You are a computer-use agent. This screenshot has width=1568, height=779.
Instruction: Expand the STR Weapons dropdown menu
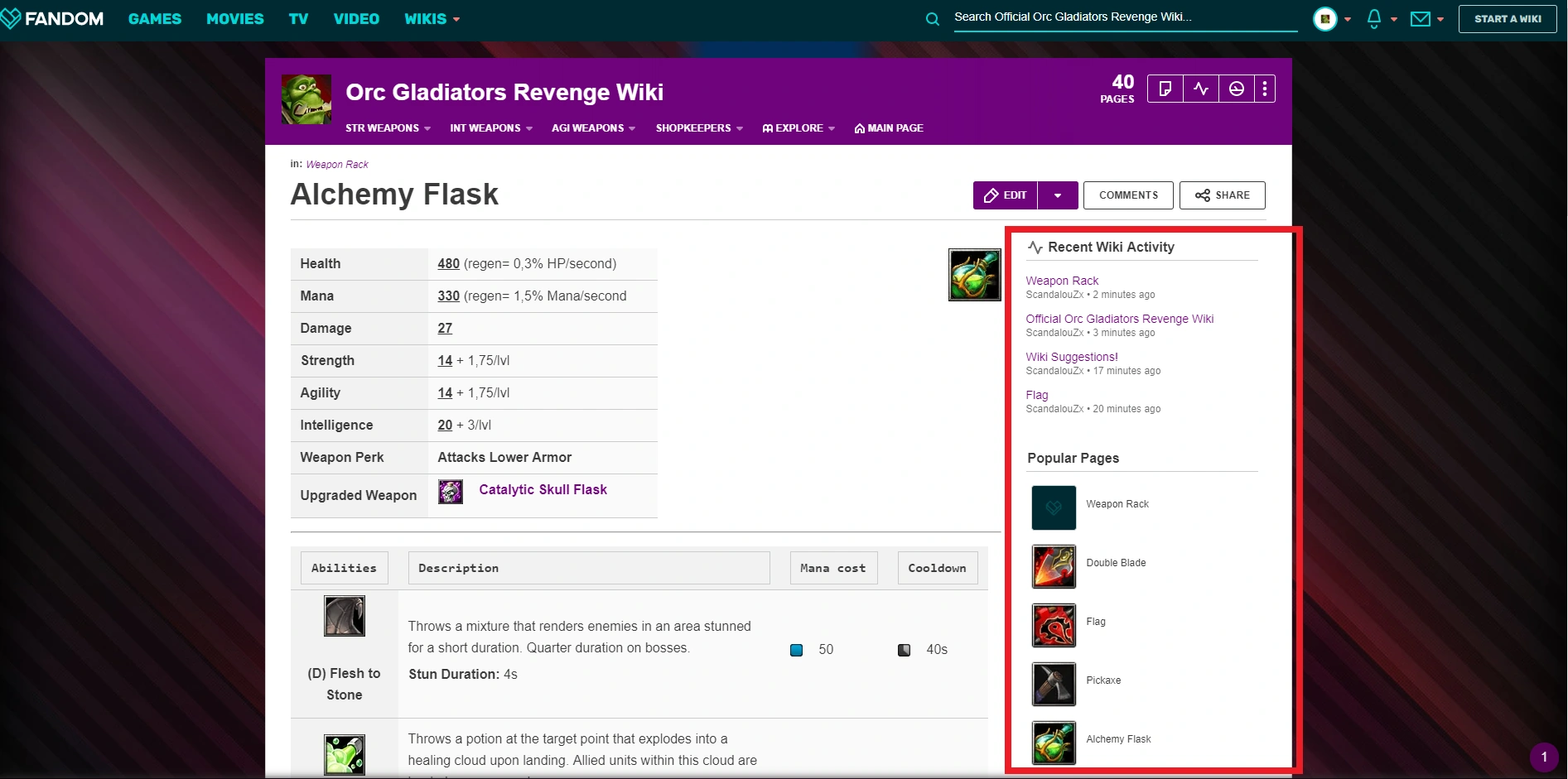pyautogui.click(x=388, y=128)
